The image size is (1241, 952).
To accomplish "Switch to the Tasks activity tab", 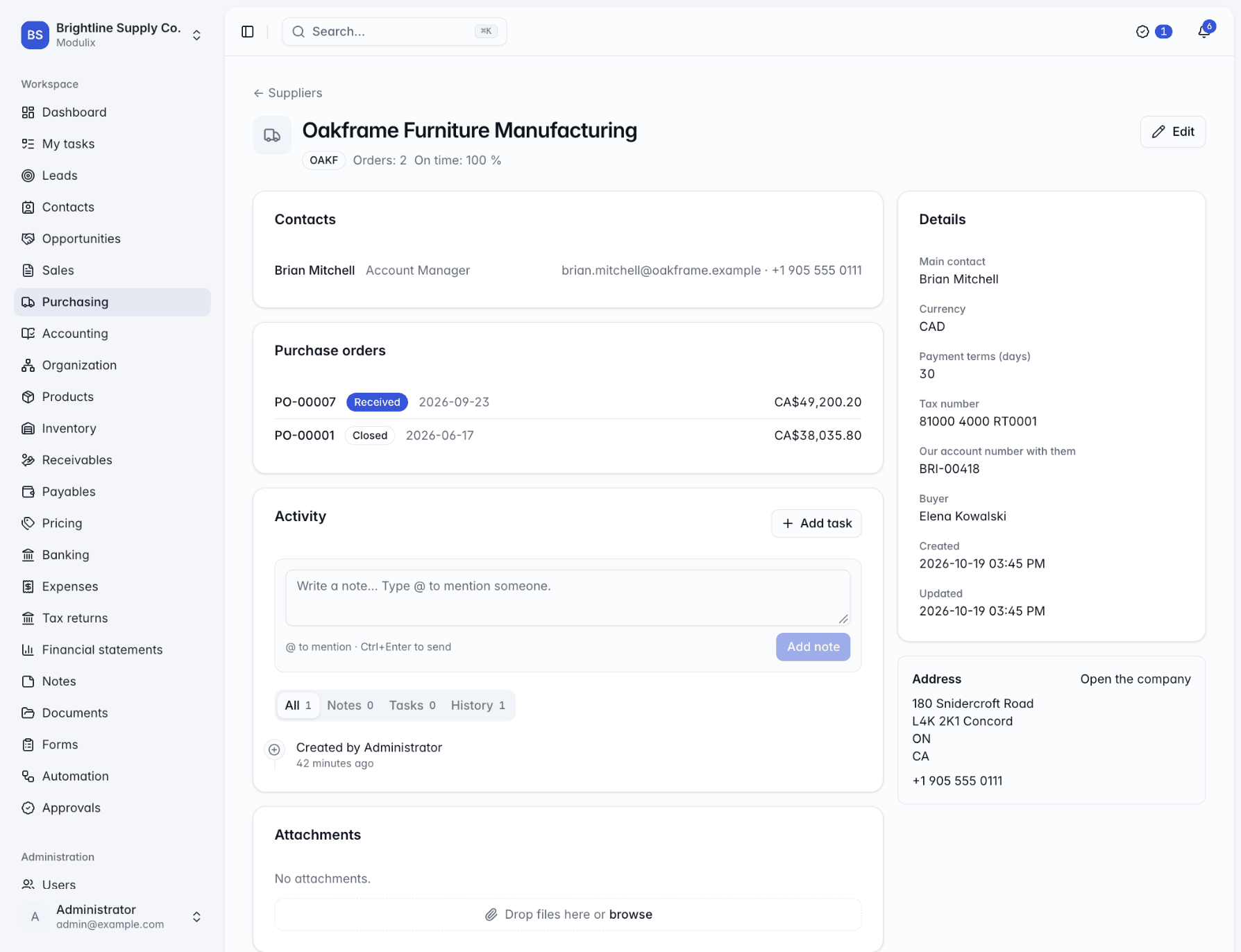I will [412, 705].
